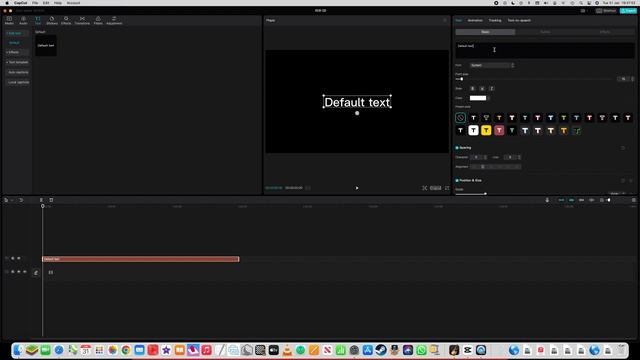Screen dimensions: 640x360
Task: Toggle auto snapping in timeline toolbar
Action: 571,200
